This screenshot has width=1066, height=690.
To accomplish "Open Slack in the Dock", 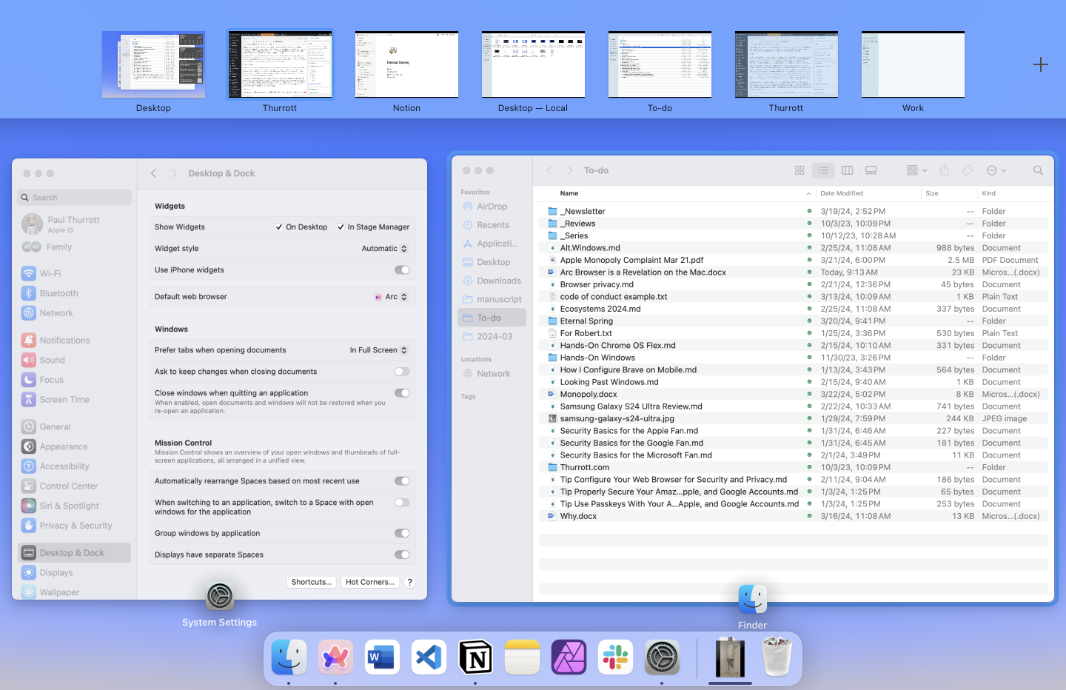I will (x=615, y=658).
